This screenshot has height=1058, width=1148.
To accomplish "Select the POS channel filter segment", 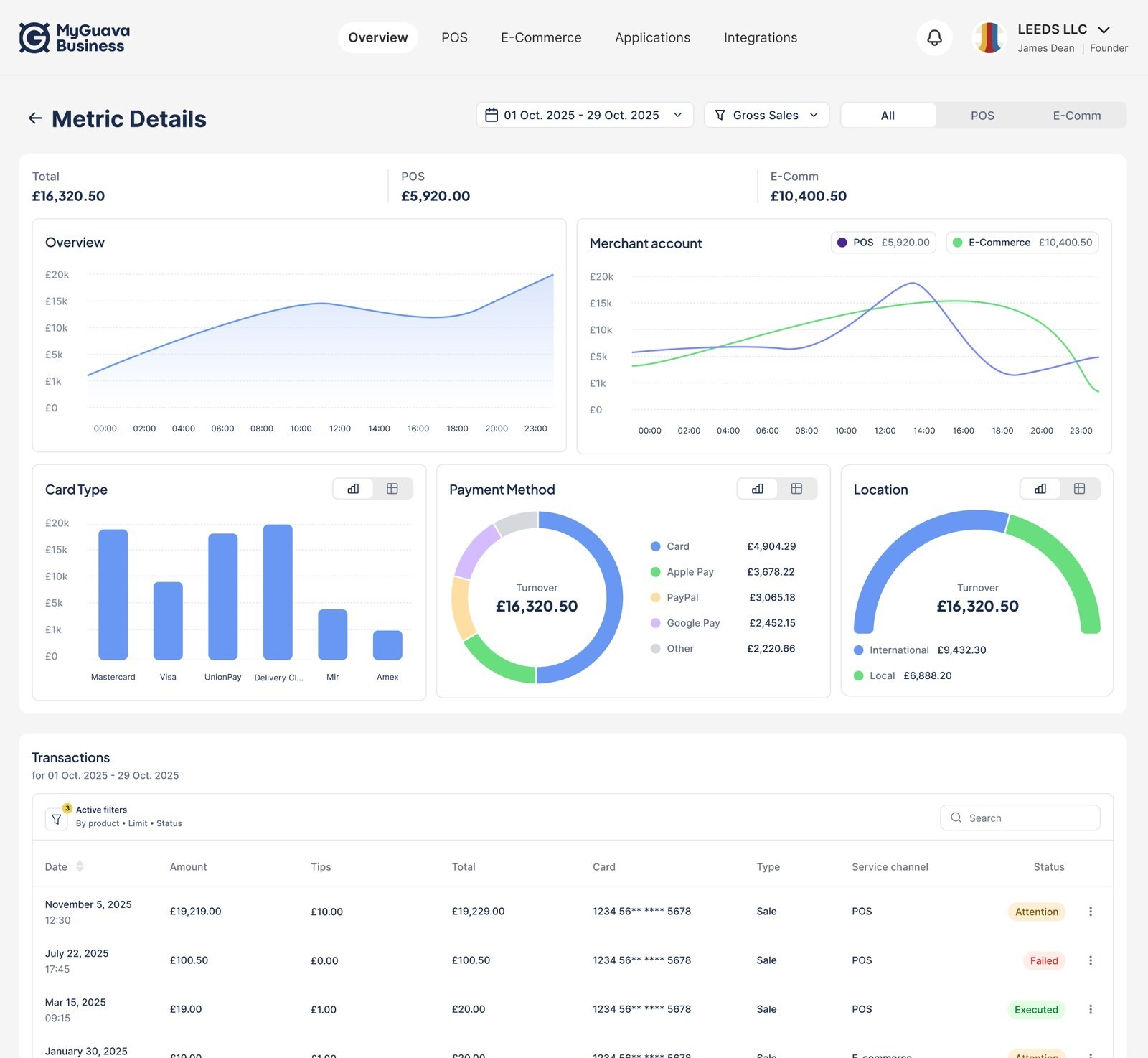I will point(982,116).
